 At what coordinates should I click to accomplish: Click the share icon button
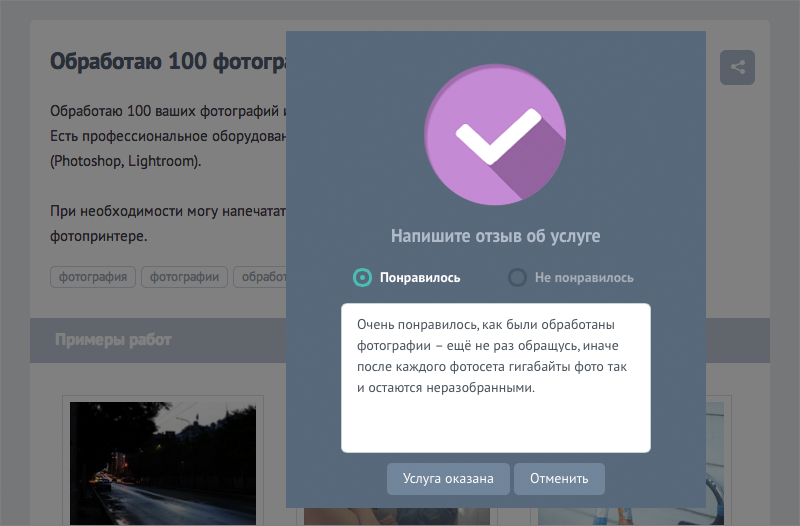737,67
